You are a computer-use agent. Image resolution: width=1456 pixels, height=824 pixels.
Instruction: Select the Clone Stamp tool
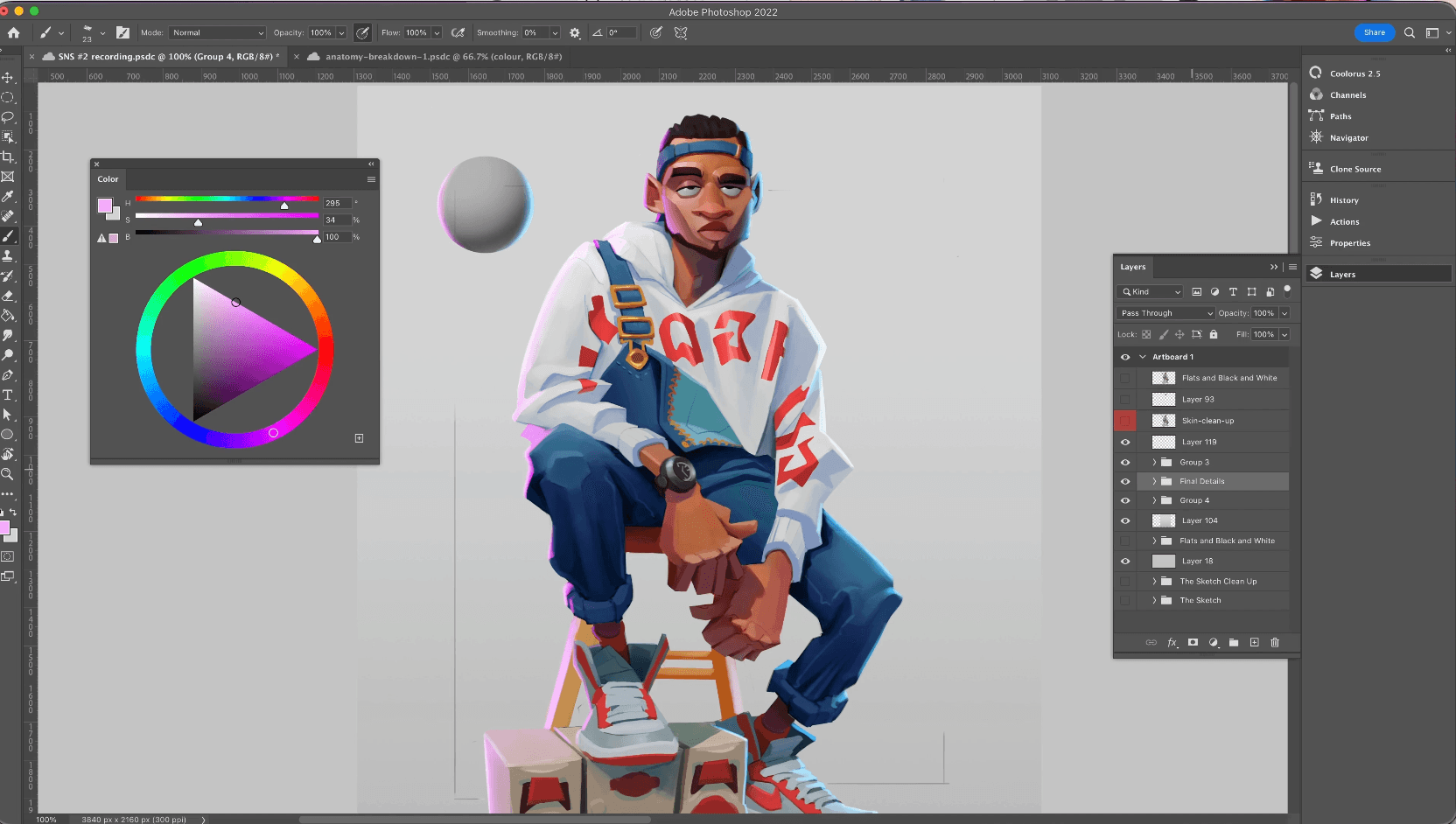(8, 255)
